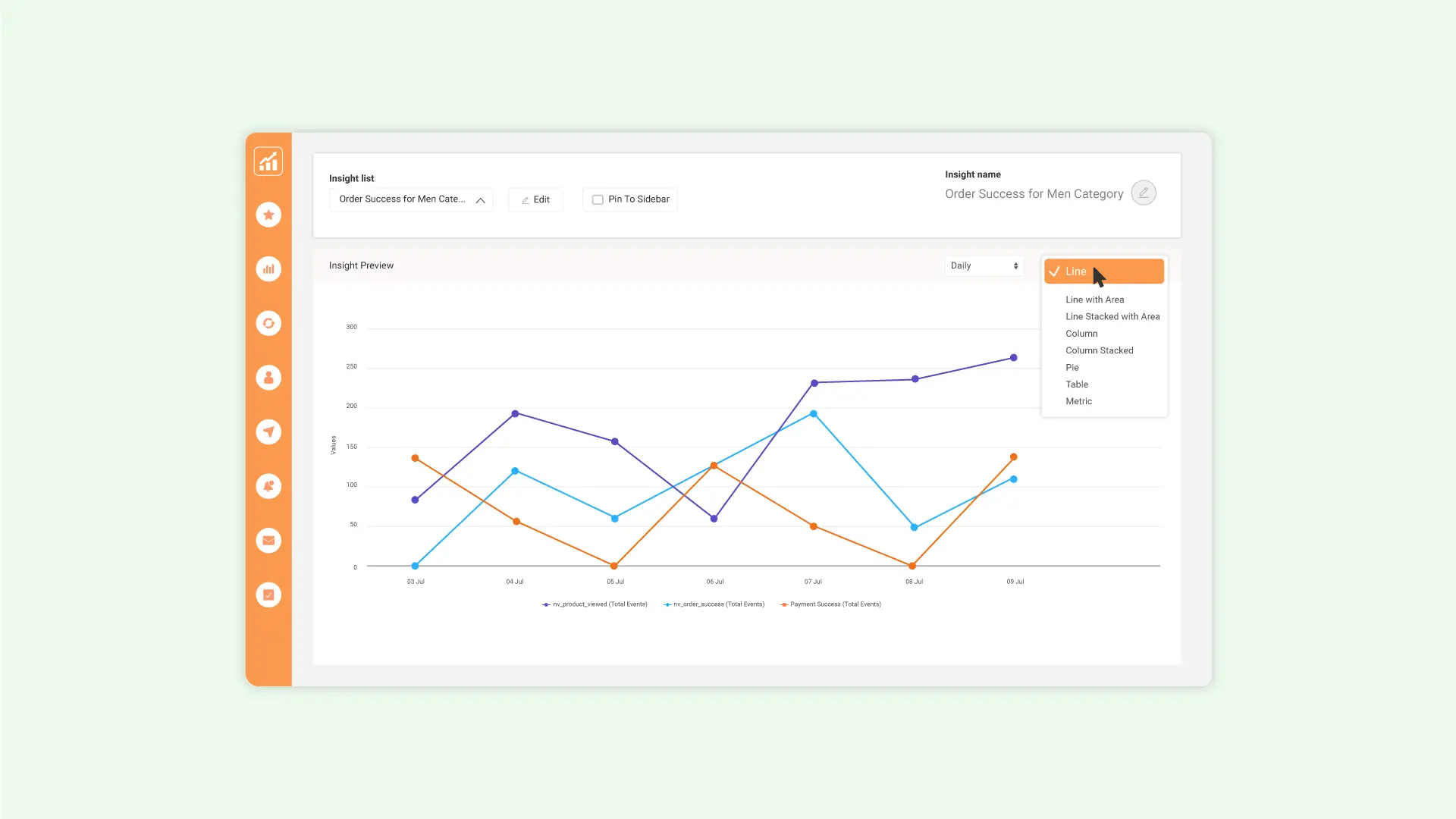Image resolution: width=1456 pixels, height=819 pixels.
Task: Open the user profile sidebar icon
Action: click(x=268, y=378)
